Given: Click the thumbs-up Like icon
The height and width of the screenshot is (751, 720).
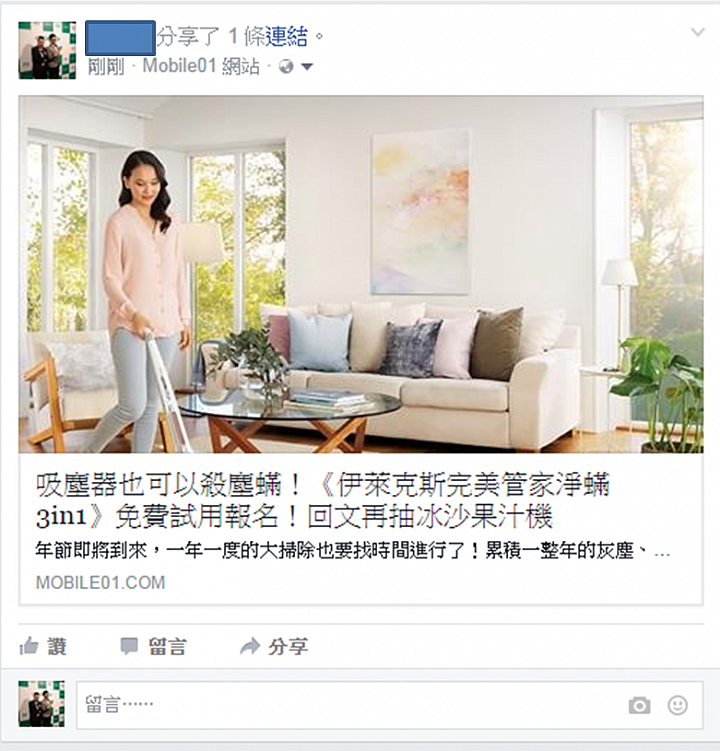Looking at the screenshot, I should tap(29, 647).
